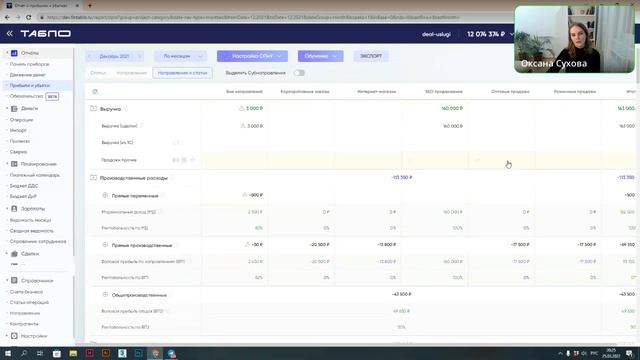
Task: Collapse the Отчёты sidebar section arrow
Action: (x=7, y=53)
